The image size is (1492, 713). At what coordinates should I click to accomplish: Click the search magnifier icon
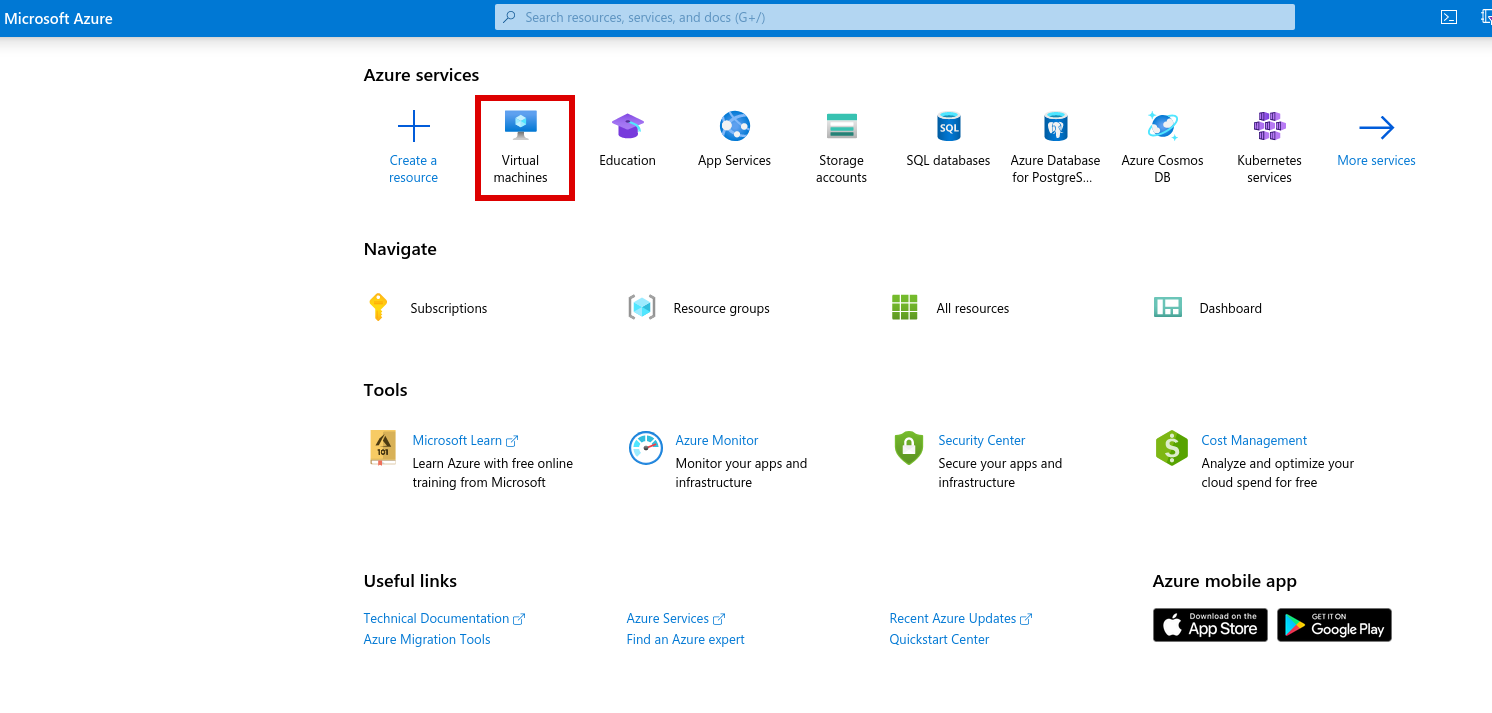coord(510,17)
